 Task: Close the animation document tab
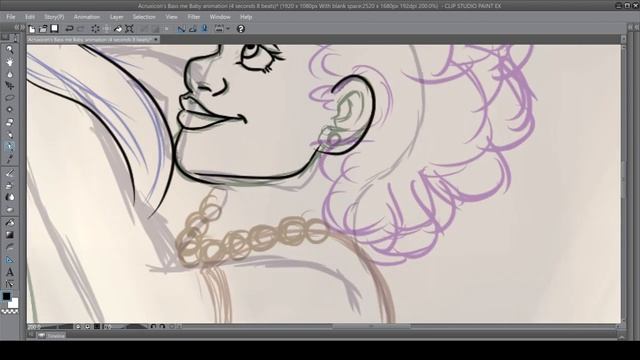click(x=156, y=40)
